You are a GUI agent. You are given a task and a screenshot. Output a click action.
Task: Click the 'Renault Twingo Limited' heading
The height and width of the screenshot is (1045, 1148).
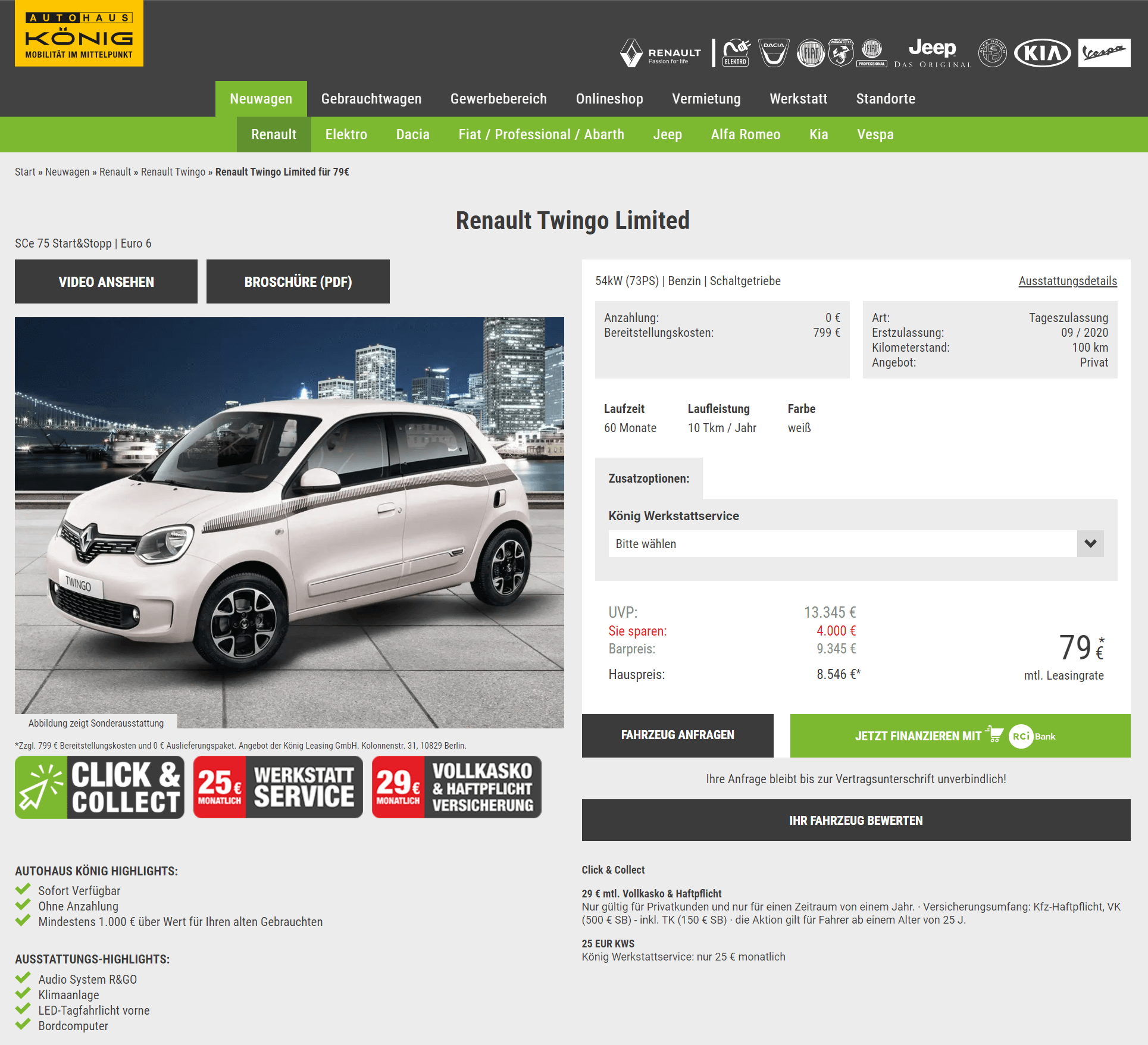(573, 220)
